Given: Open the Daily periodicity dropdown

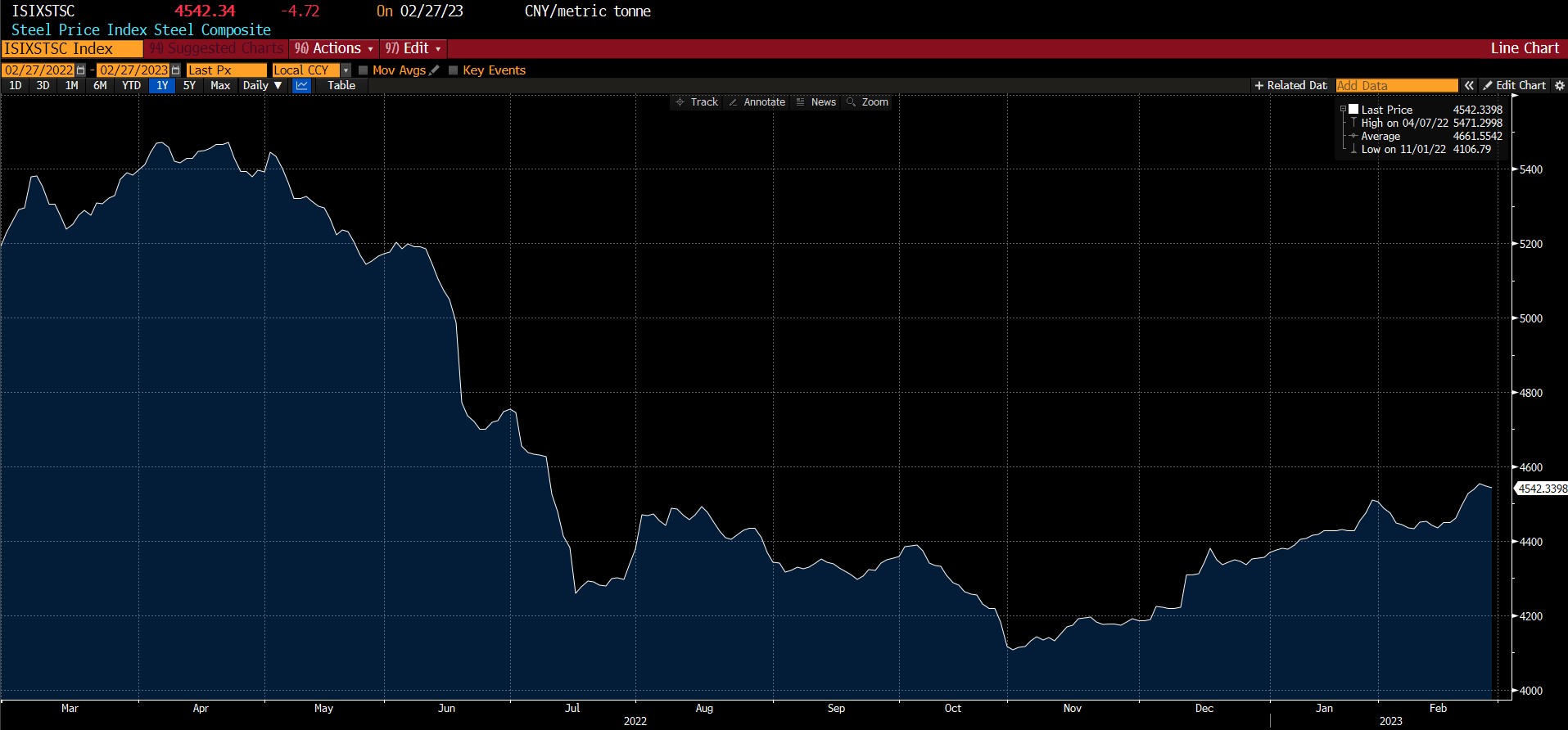Looking at the screenshot, I should (x=262, y=85).
